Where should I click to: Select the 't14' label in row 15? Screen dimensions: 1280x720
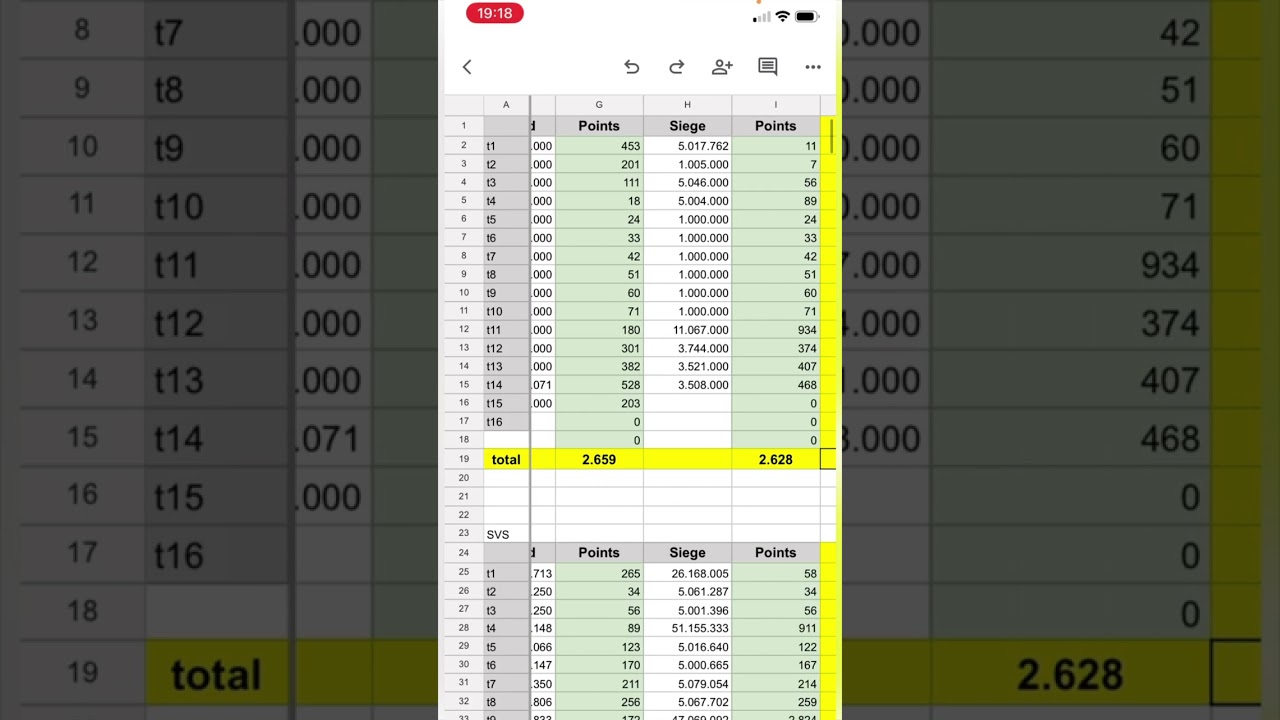[506, 384]
